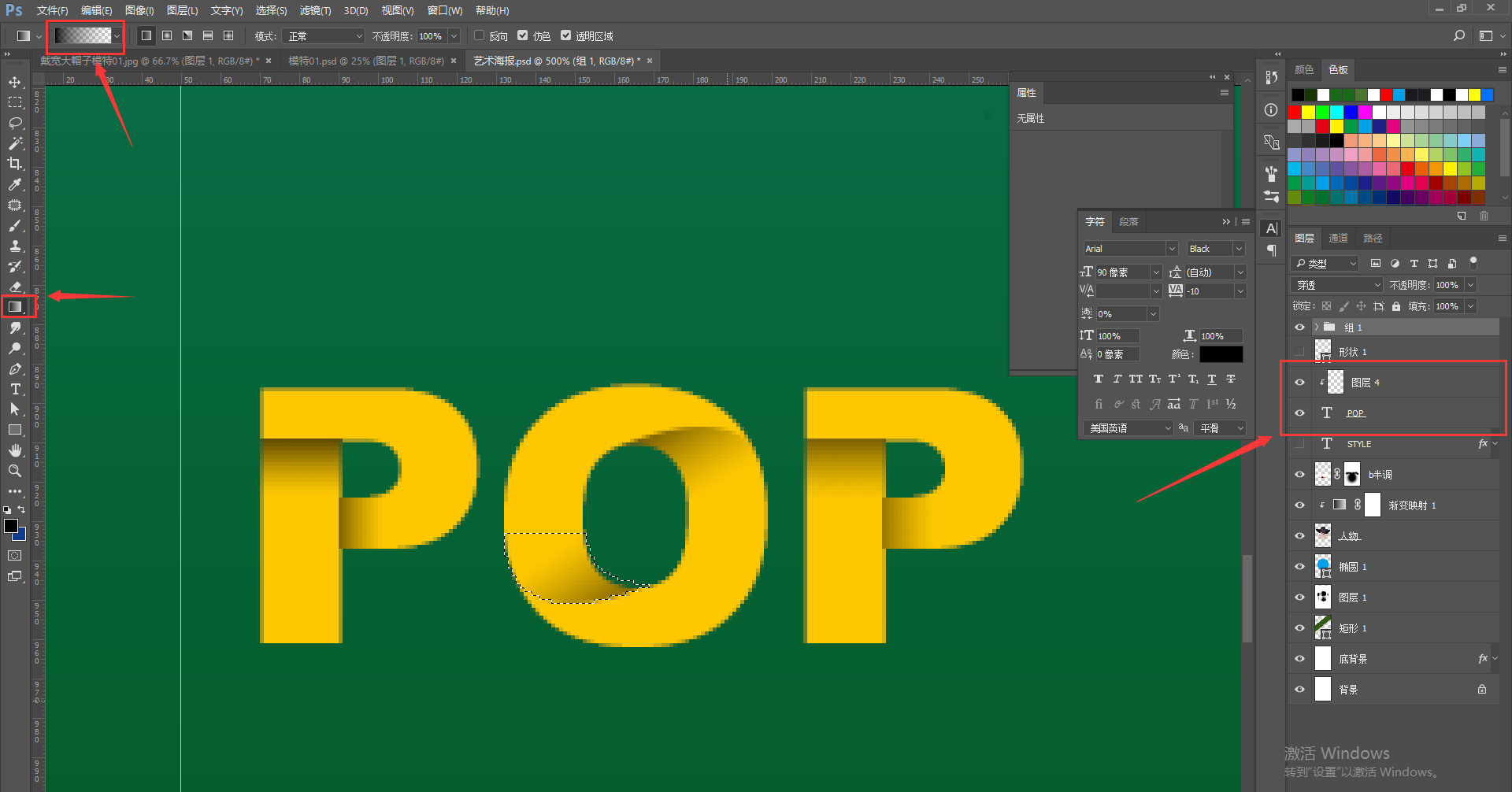Open the gradient picker dropdown arrow

(x=117, y=36)
